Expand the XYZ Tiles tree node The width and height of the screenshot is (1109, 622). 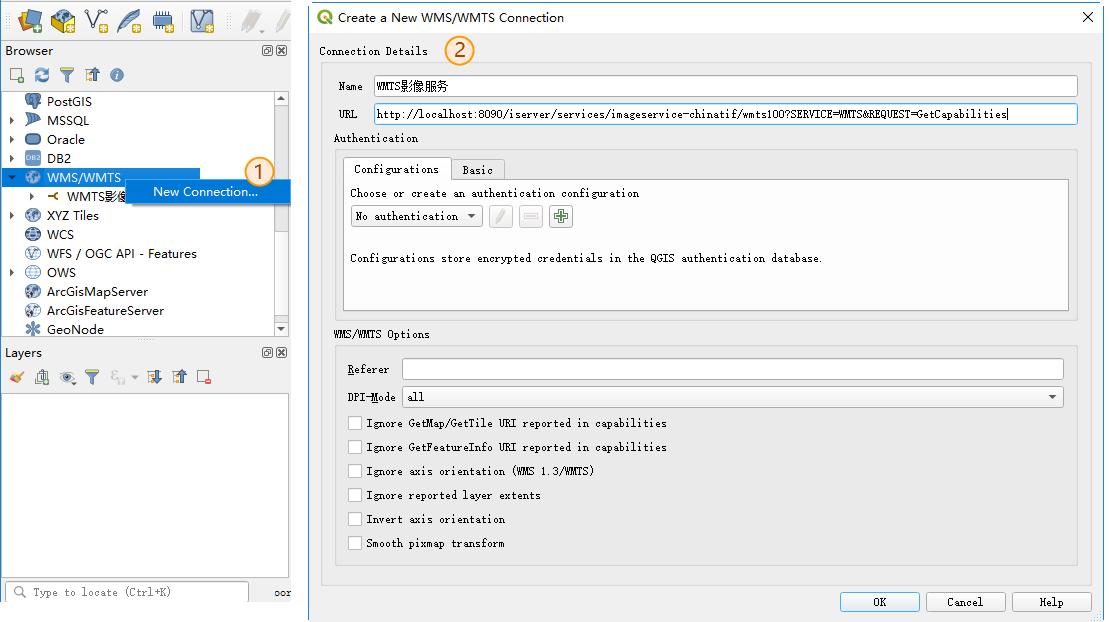(x=12, y=215)
